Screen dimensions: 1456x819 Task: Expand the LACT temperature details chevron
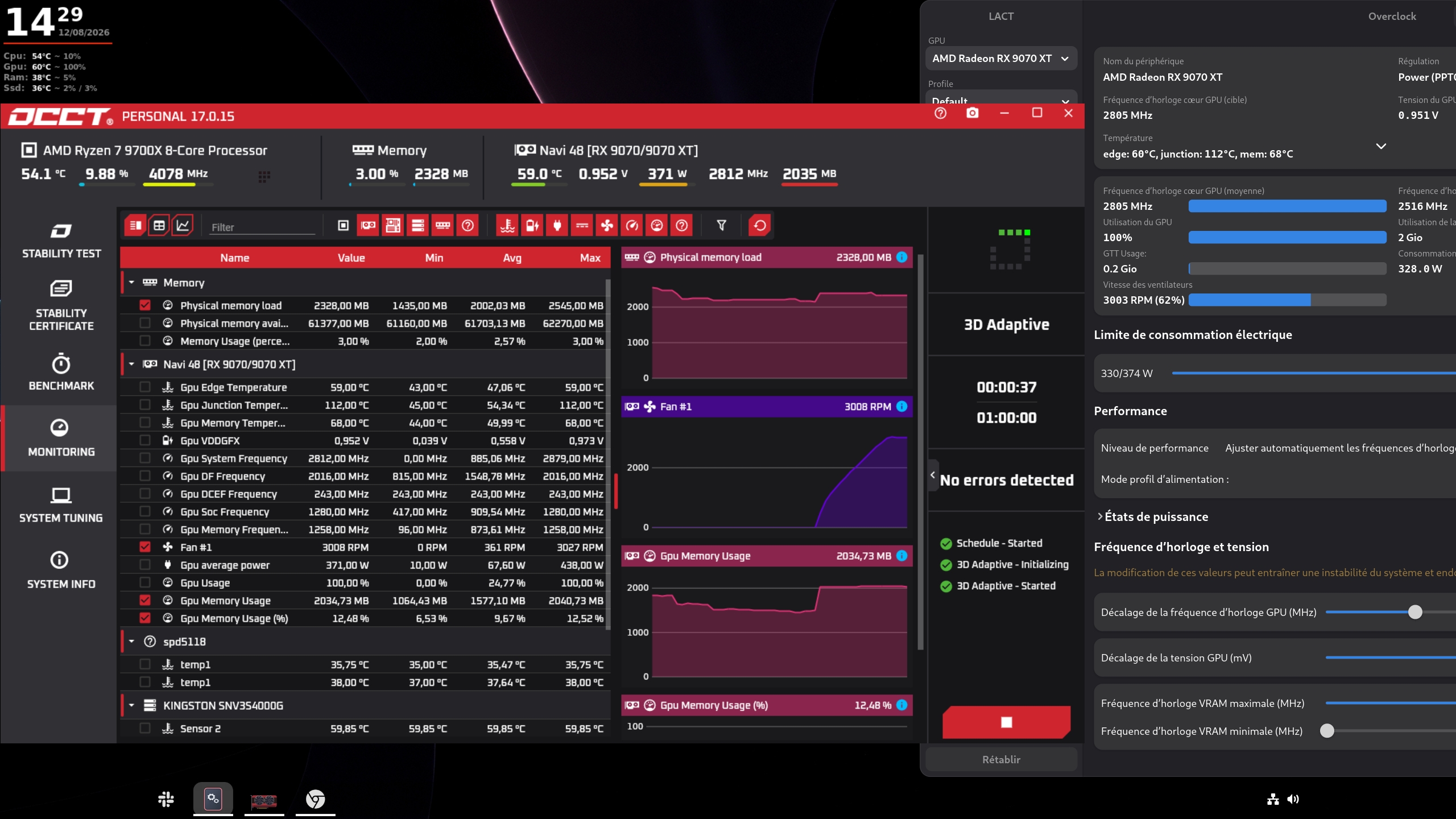(1381, 146)
